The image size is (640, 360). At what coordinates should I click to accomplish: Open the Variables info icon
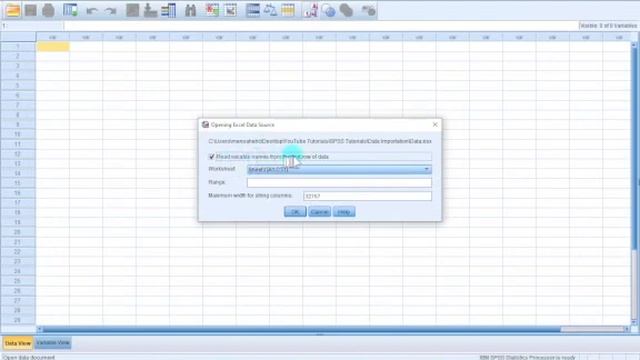[169, 10]
